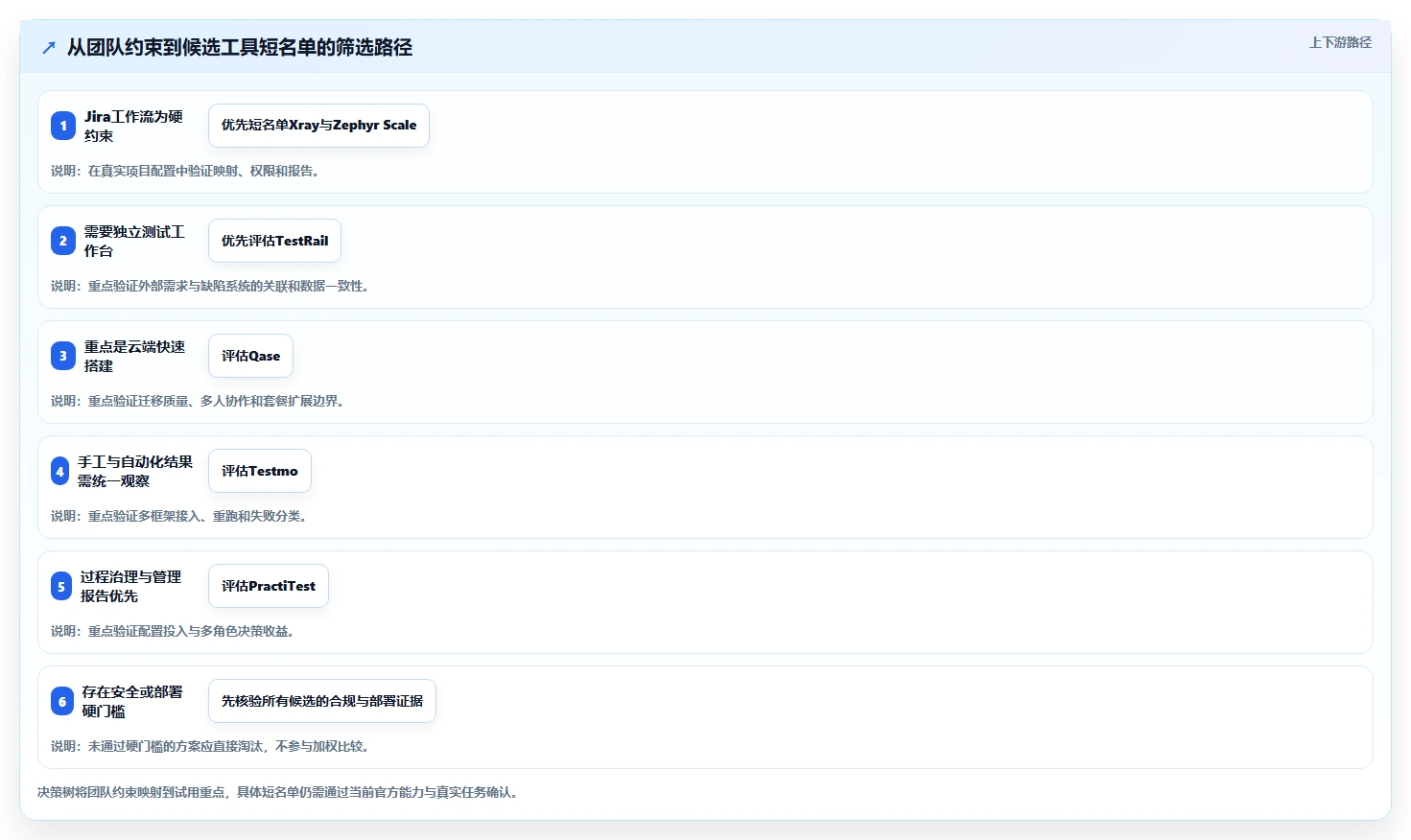Select step number 3 badge
1411x840 pixels.
tap(63, 356)
